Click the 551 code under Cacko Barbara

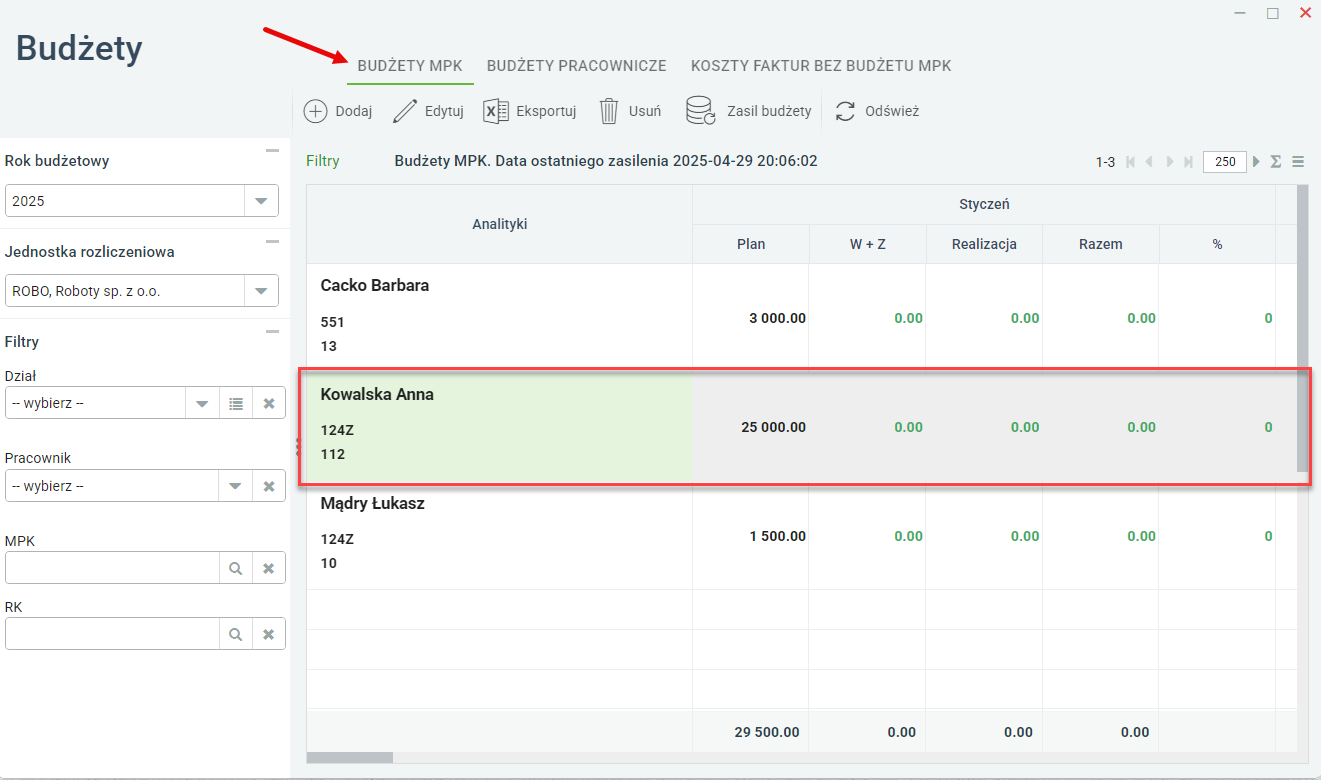pos(332,322)
